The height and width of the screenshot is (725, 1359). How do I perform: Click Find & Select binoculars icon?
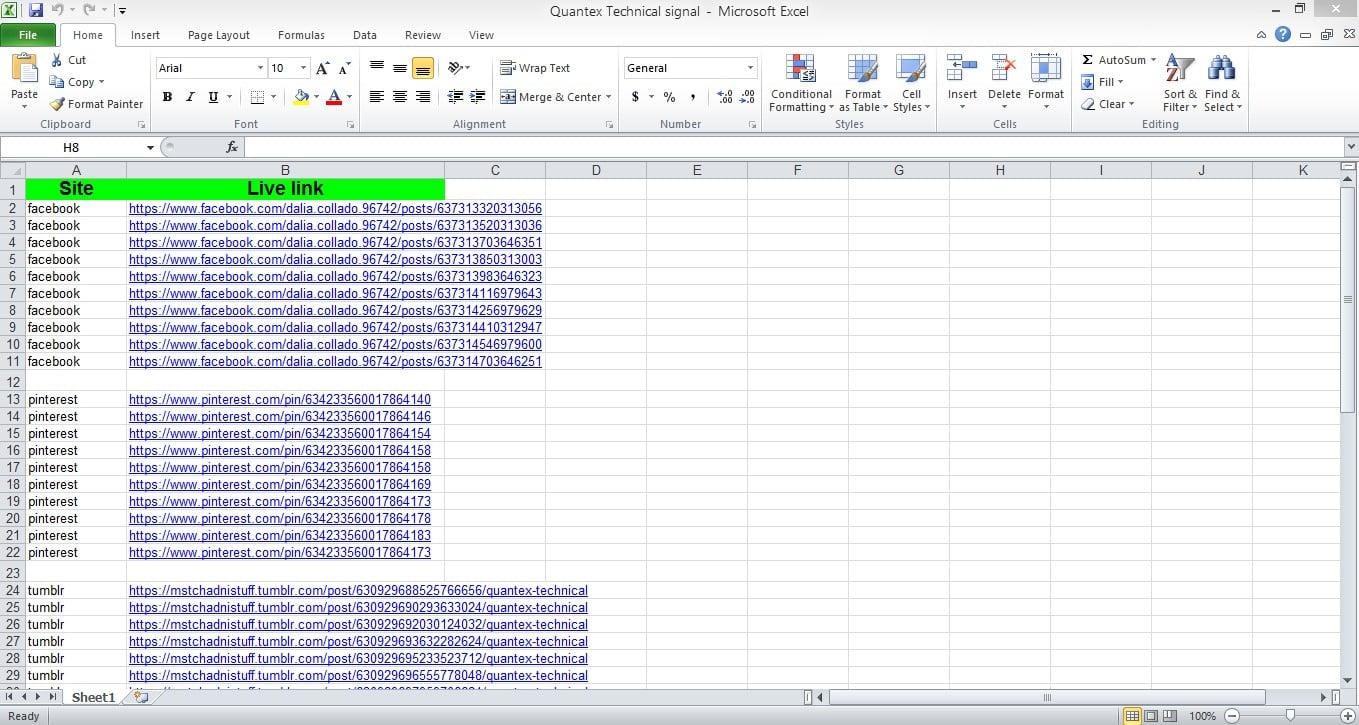[1221, 70]
